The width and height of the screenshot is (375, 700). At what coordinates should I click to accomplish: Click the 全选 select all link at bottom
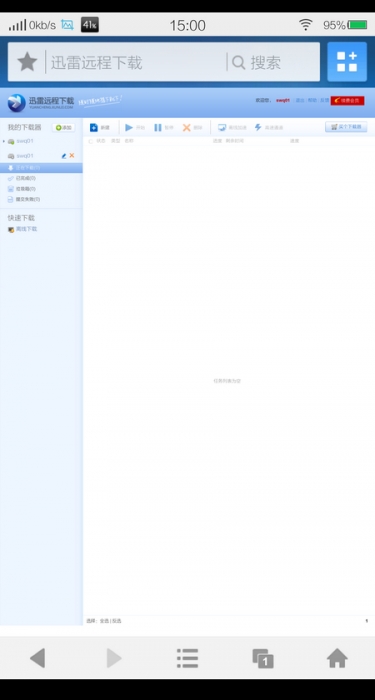point(104,621)
